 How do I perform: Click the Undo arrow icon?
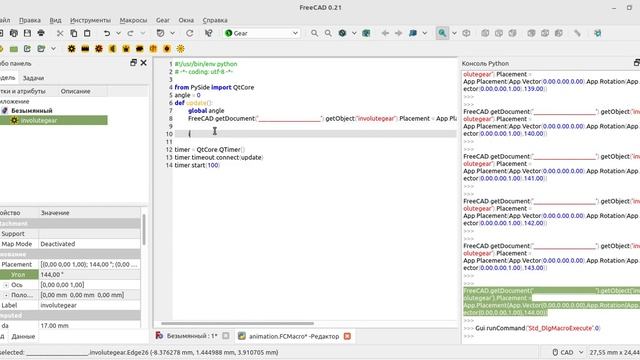(107, 33)
